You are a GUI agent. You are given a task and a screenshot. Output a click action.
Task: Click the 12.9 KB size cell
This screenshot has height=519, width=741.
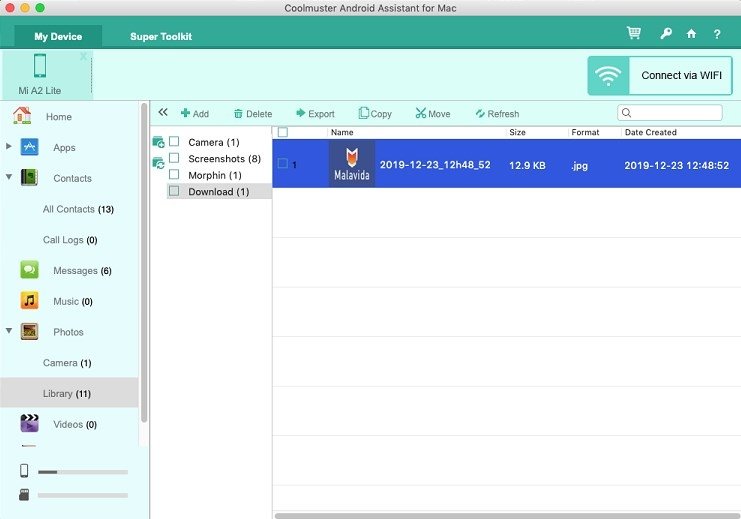point(527,165)
